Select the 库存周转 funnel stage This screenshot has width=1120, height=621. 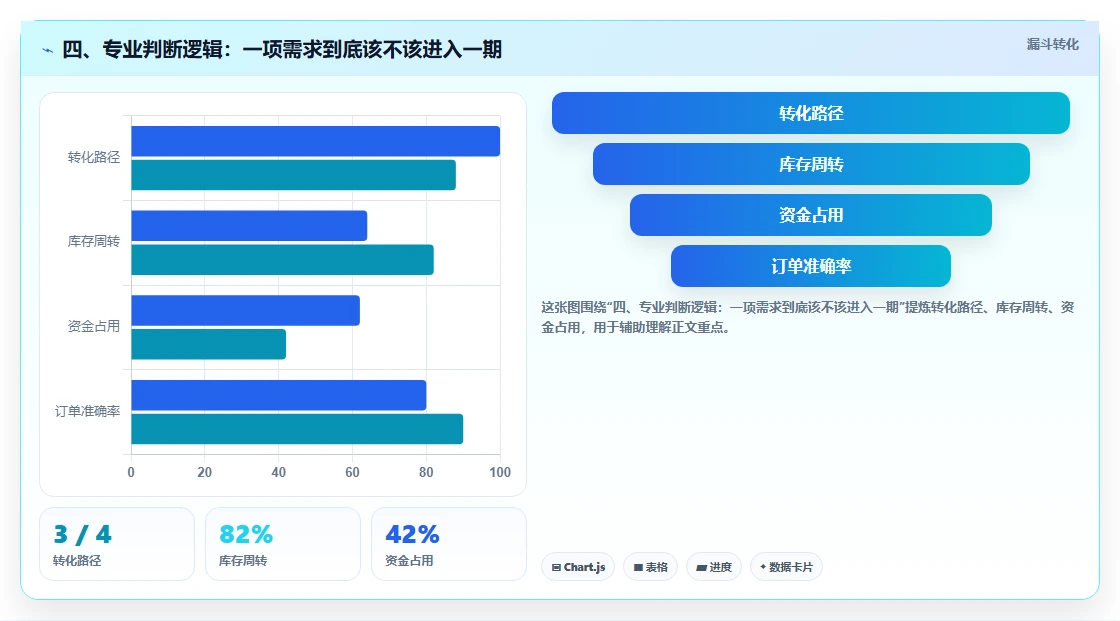click(811, 164)
